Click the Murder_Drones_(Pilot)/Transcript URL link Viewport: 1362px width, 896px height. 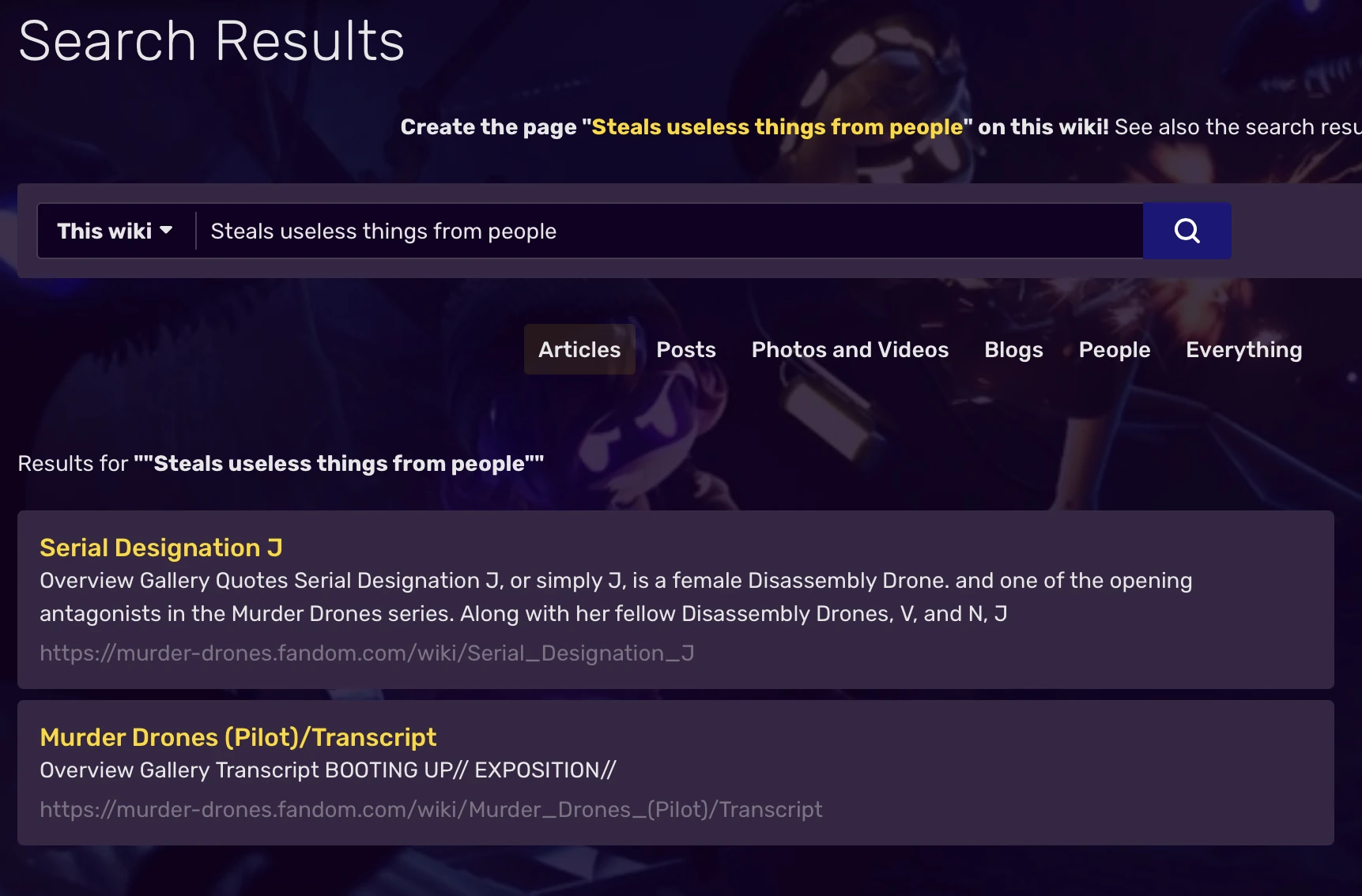pyautogui.click(x=431, y=810)
